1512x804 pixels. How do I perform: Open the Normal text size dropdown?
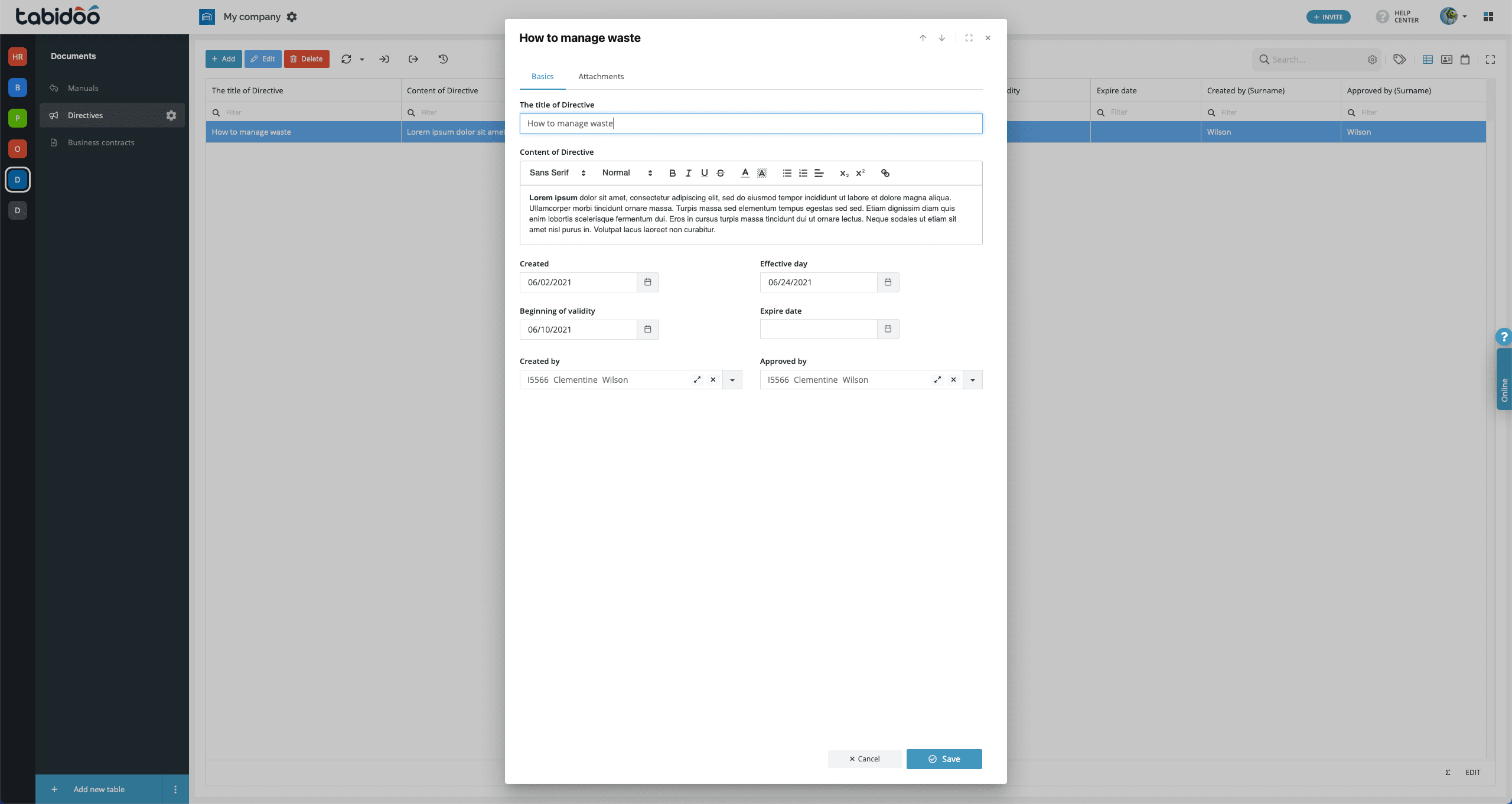[627, 173]
